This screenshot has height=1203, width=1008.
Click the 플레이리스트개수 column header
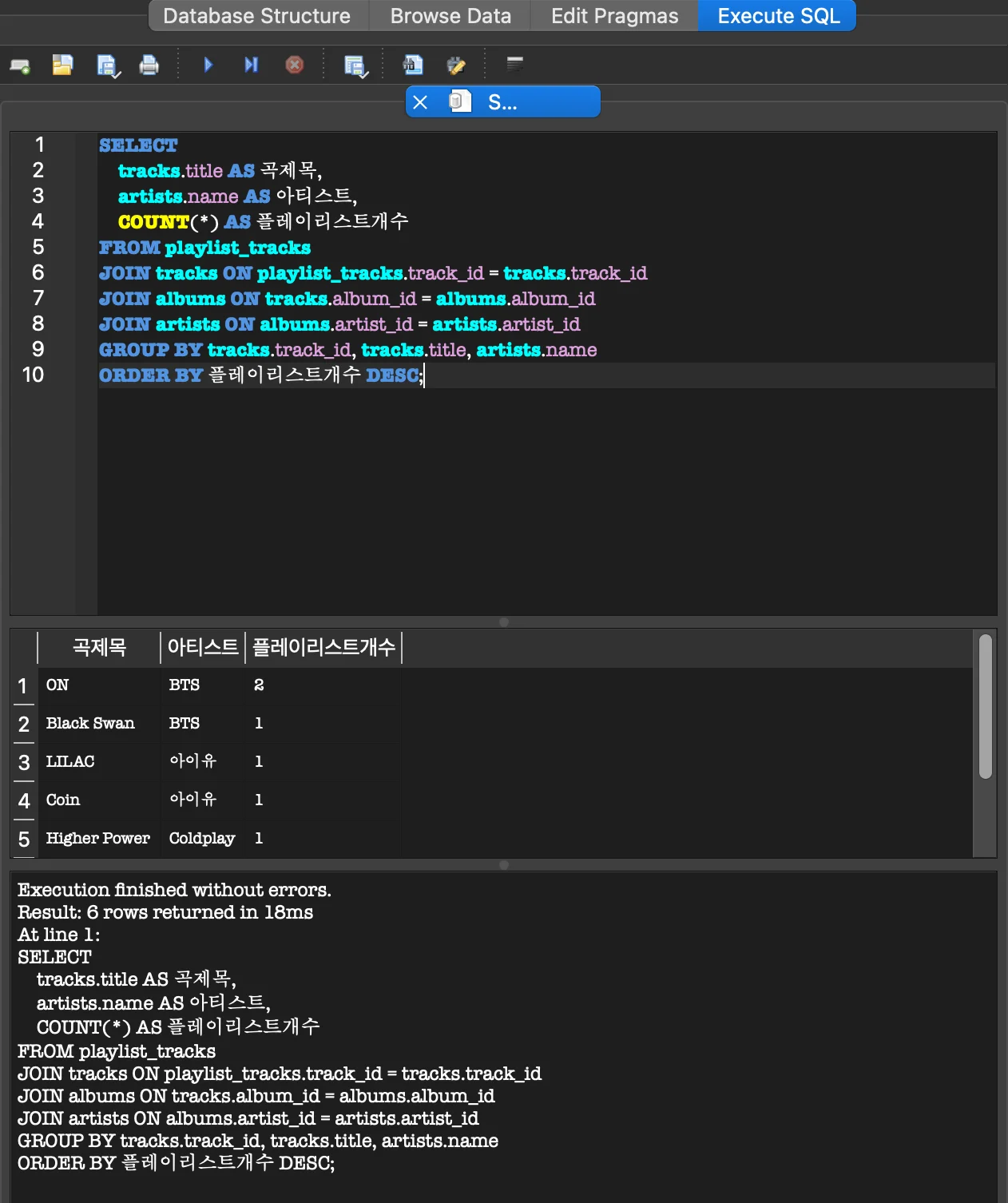[x=323, y=647]
